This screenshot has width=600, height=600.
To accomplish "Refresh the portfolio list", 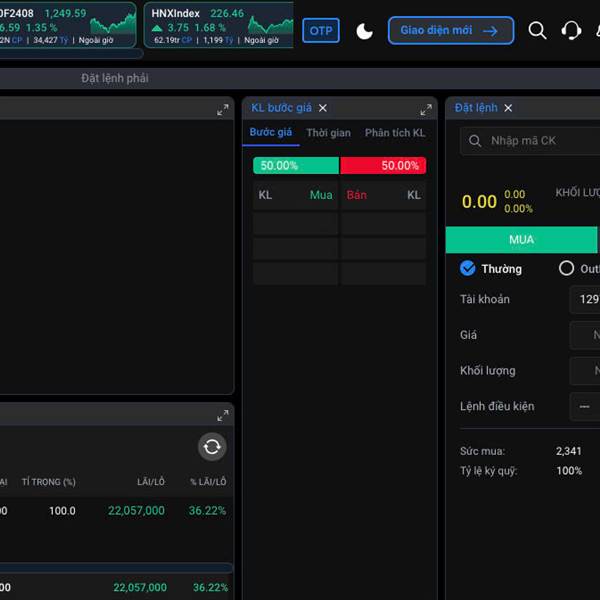I will (212, 447).
